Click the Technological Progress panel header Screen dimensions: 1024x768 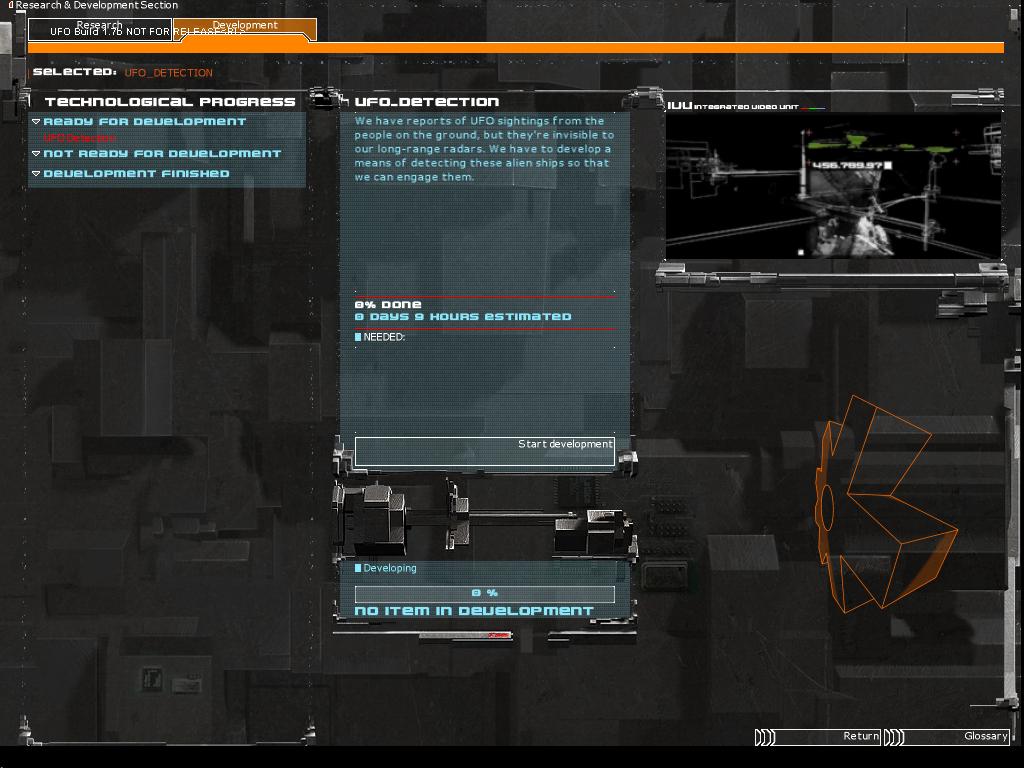[170, 102]
